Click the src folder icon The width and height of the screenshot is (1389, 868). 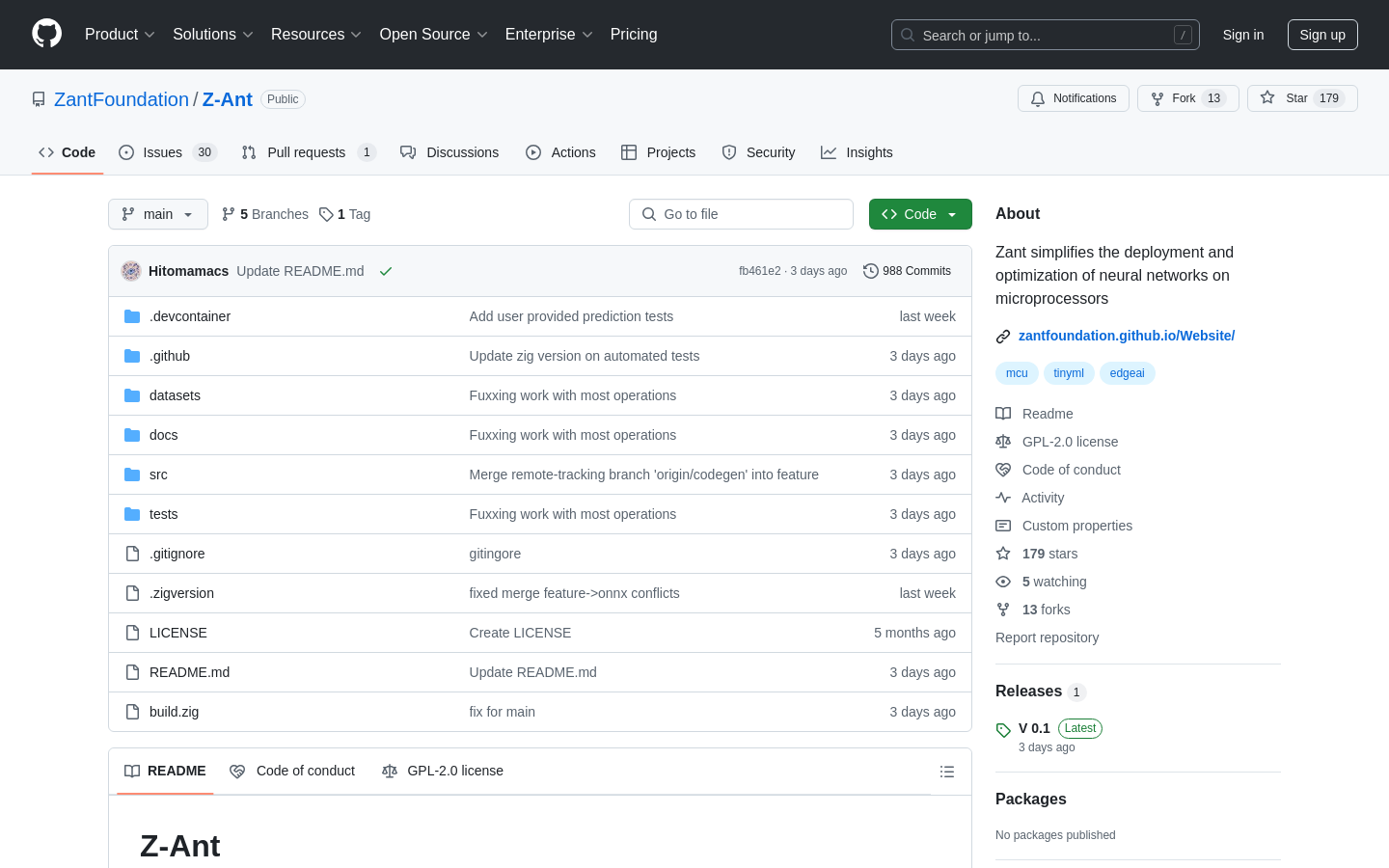132,475
